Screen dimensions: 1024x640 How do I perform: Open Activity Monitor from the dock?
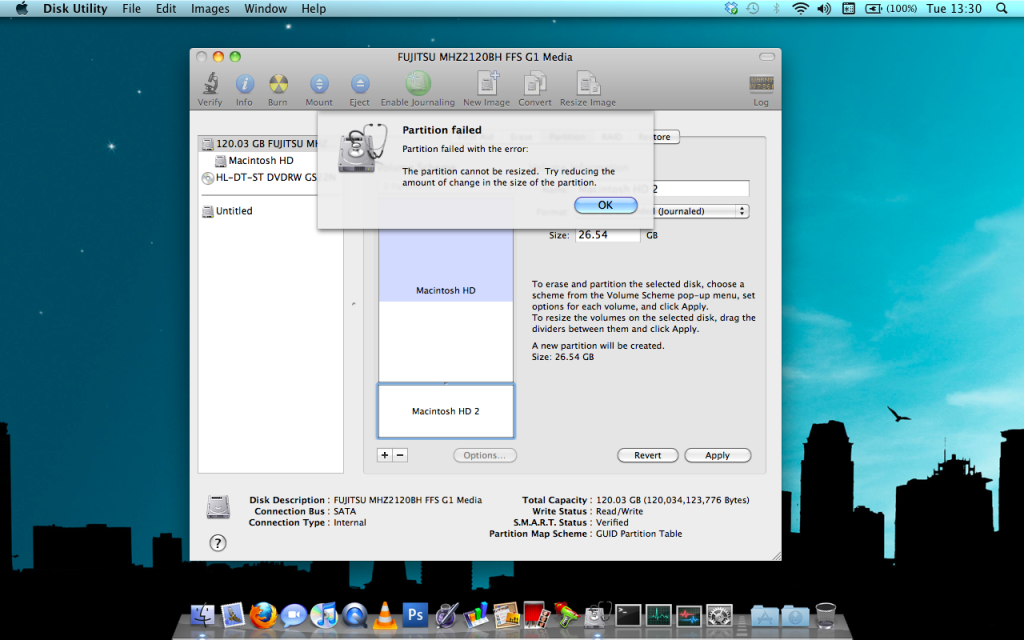(658, 615)
